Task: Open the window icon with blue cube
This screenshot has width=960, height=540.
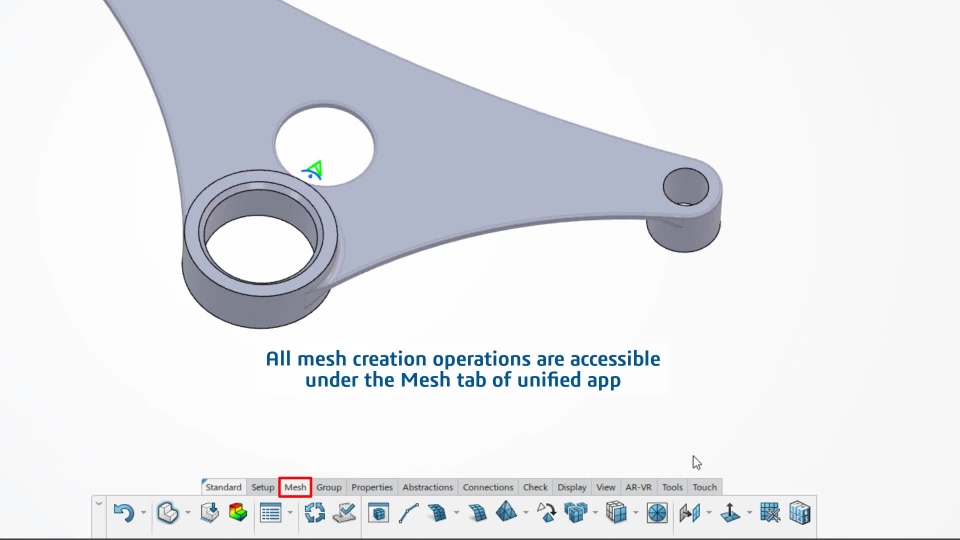Action: 378,512
